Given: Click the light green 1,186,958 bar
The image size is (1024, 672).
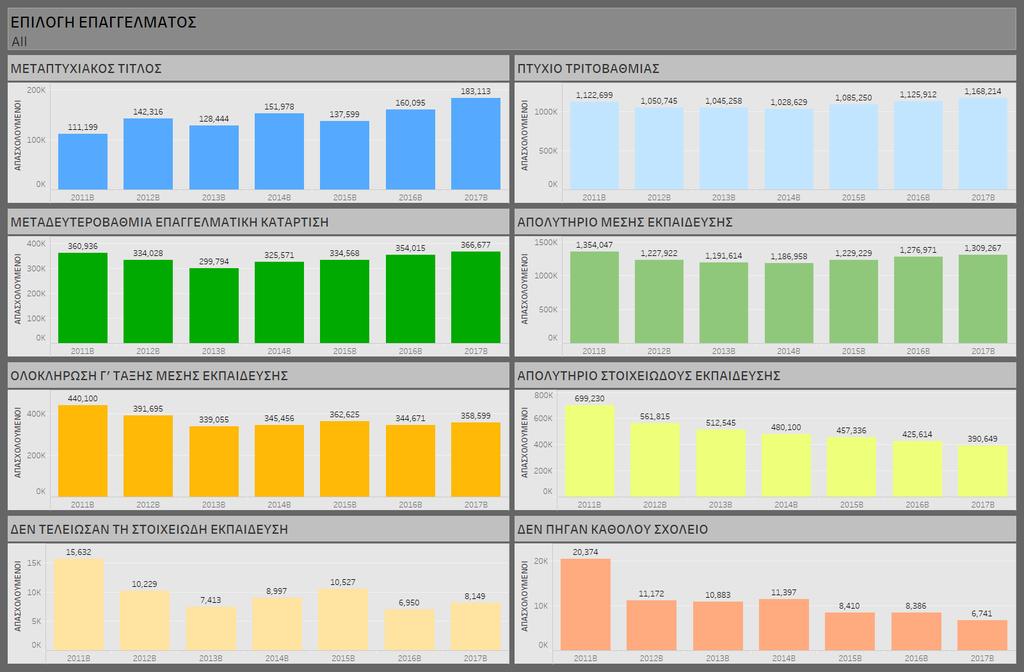Looking at the screenshot, I should point(789,303).
